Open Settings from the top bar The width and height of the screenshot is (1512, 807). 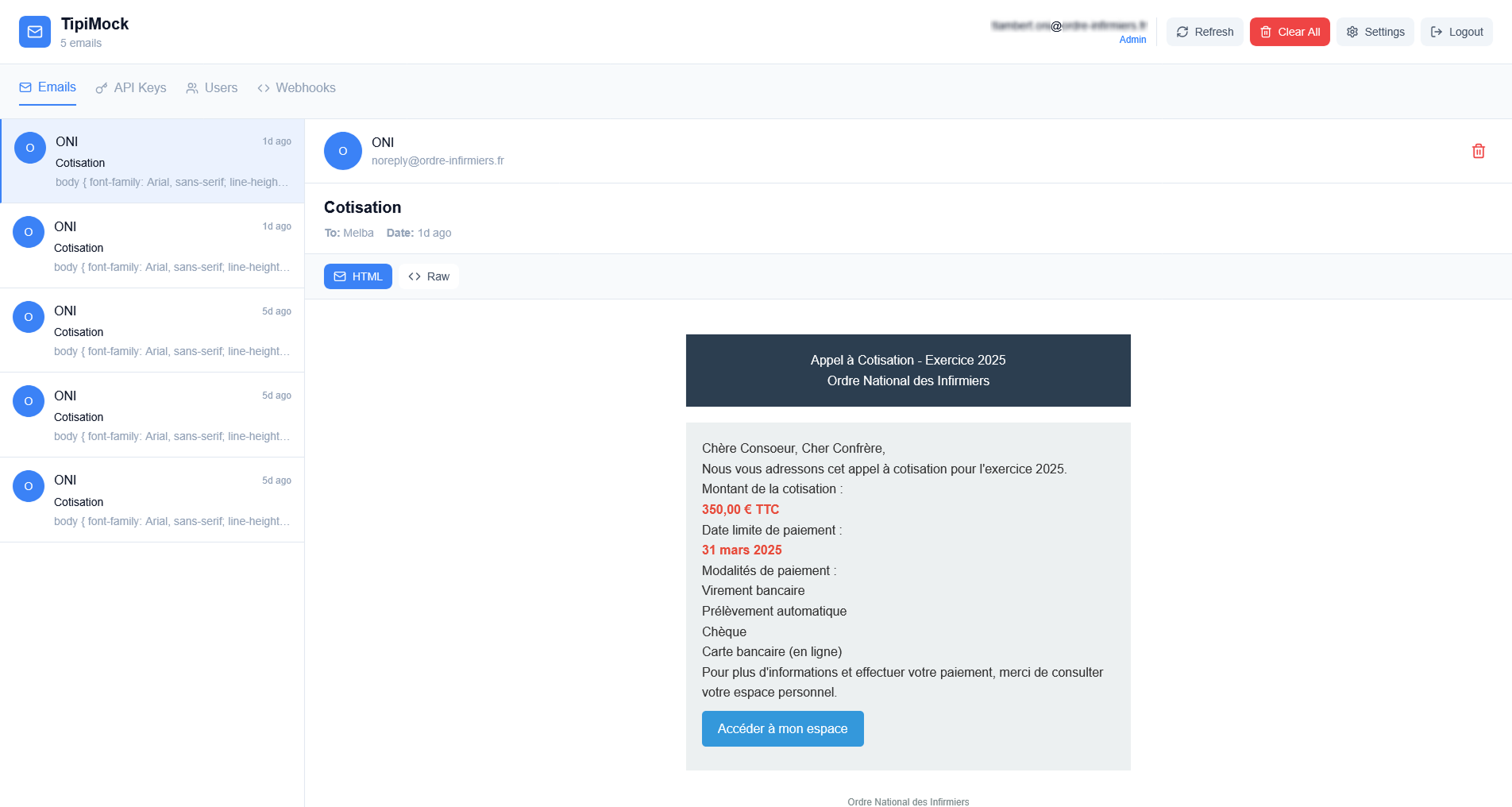[x=1375, y=32]
